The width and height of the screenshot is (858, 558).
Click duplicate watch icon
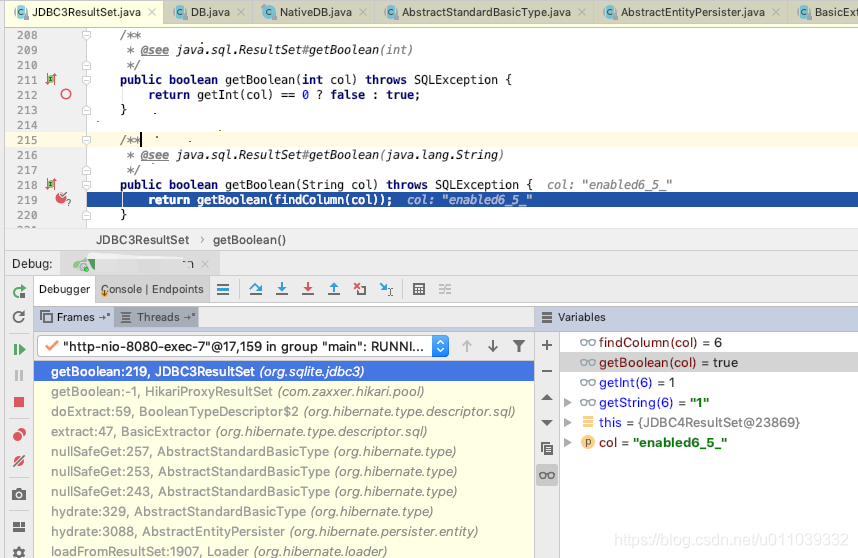(x=547, y=449)
